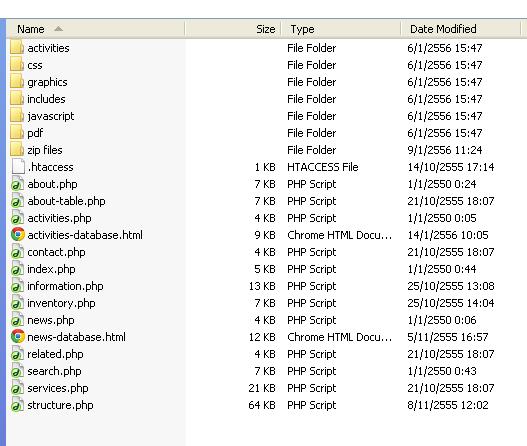The height and width of the screenshot is (446, 527).
Task: Select the information.php file name
Action: (x=65, y=286)
